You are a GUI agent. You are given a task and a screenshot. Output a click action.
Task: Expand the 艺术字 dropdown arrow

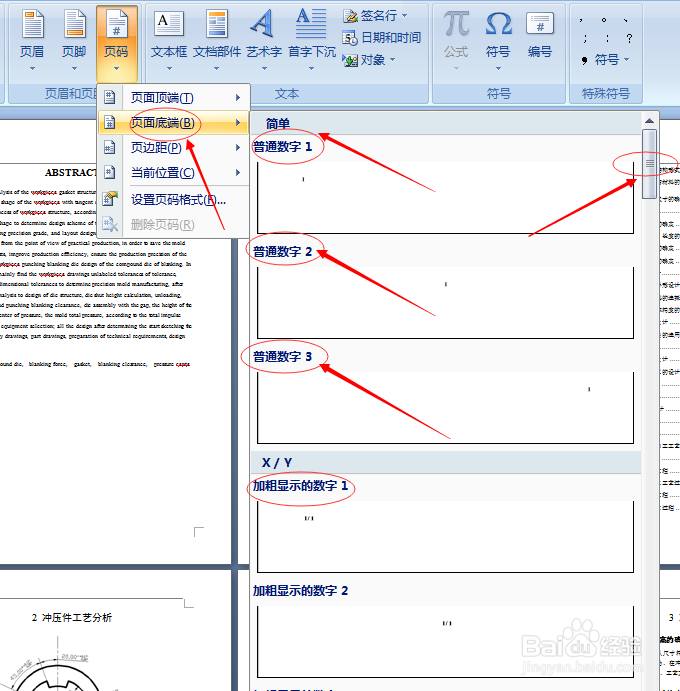[264, 68]
